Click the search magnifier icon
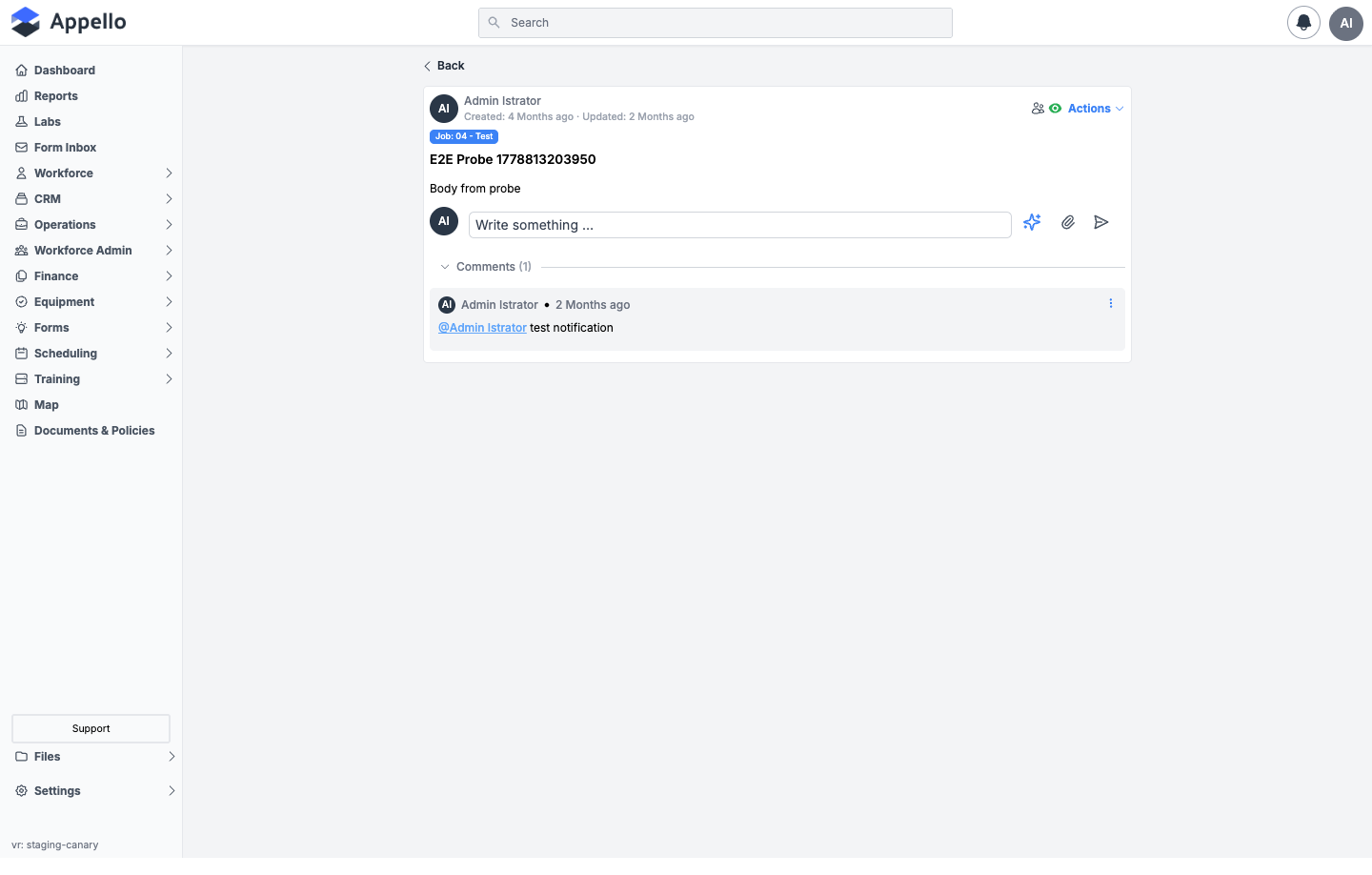Image resolution: width=1372 pixels, height=875 pixels. coord(494,23)
